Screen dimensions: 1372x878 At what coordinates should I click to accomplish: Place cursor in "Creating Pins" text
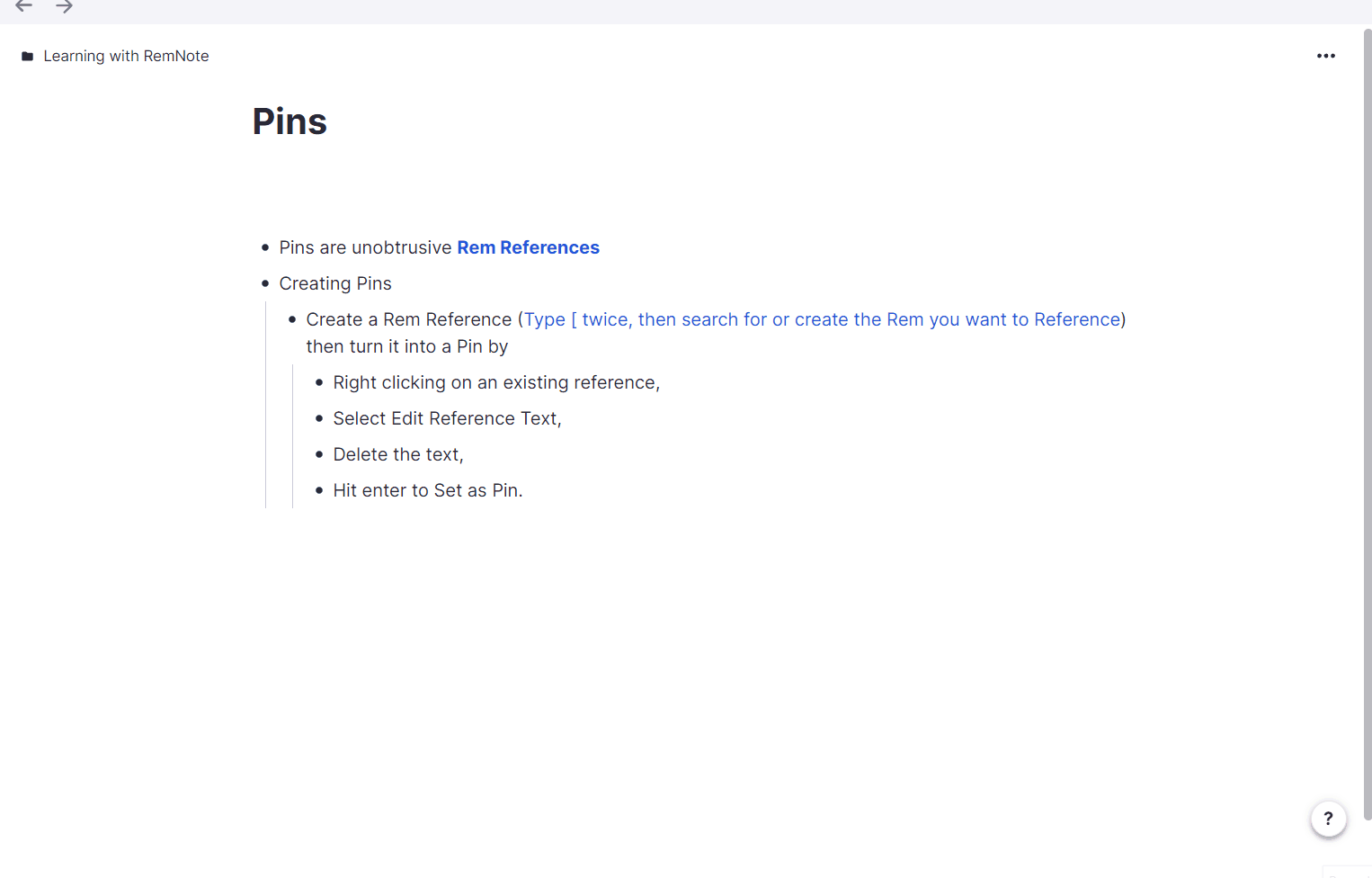[335, 283]
